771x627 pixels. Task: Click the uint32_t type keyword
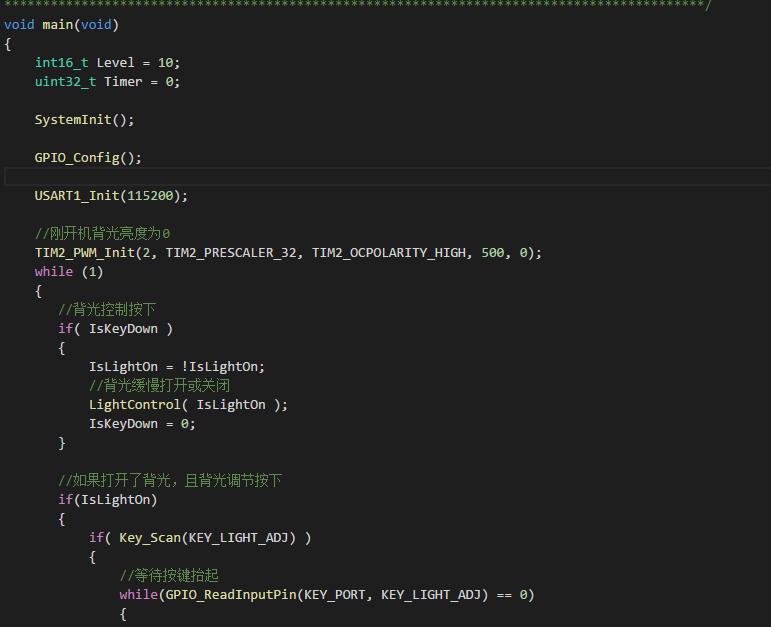[x=65, y=81]
